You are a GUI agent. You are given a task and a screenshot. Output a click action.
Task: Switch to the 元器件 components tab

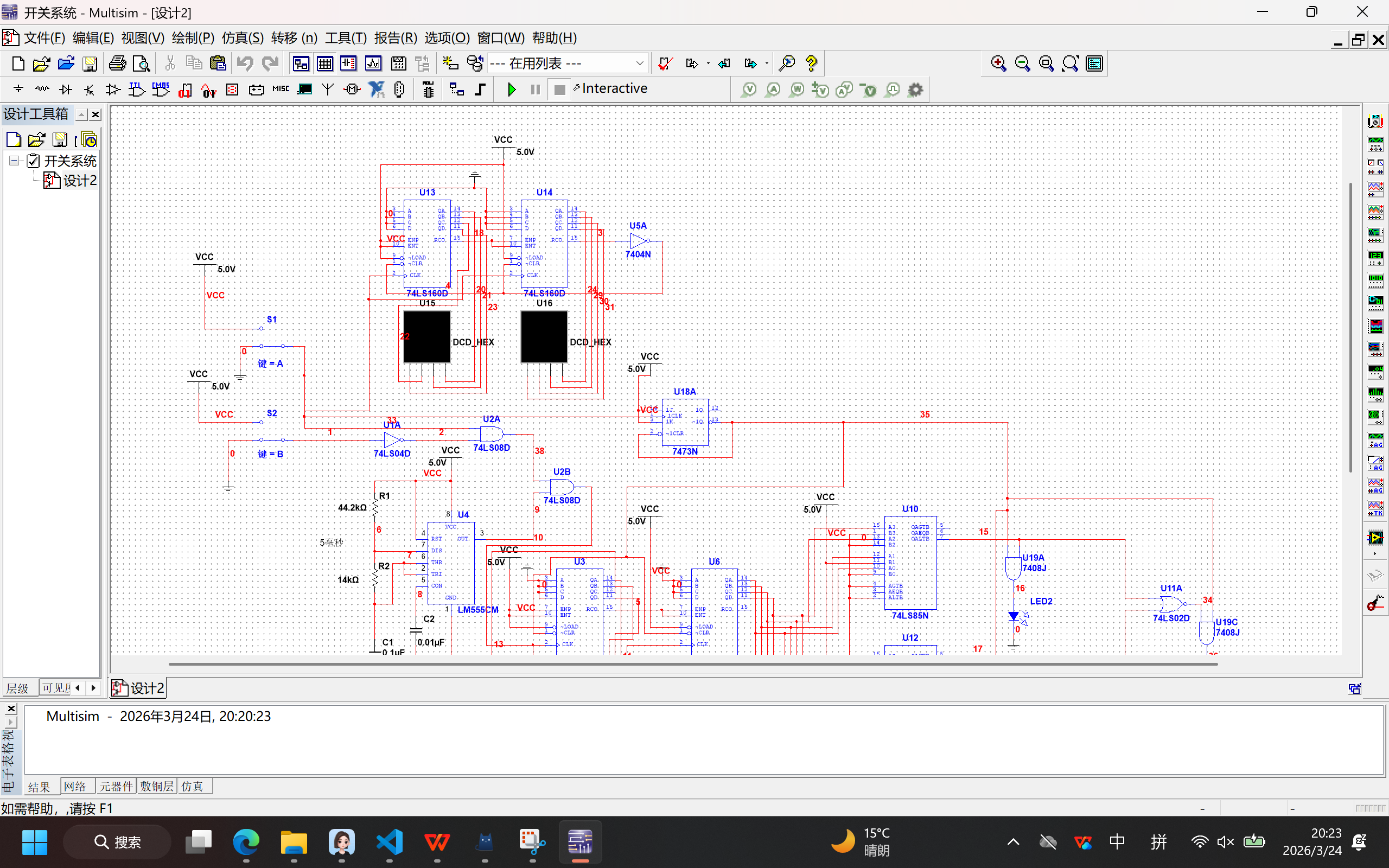coord(116,786)
